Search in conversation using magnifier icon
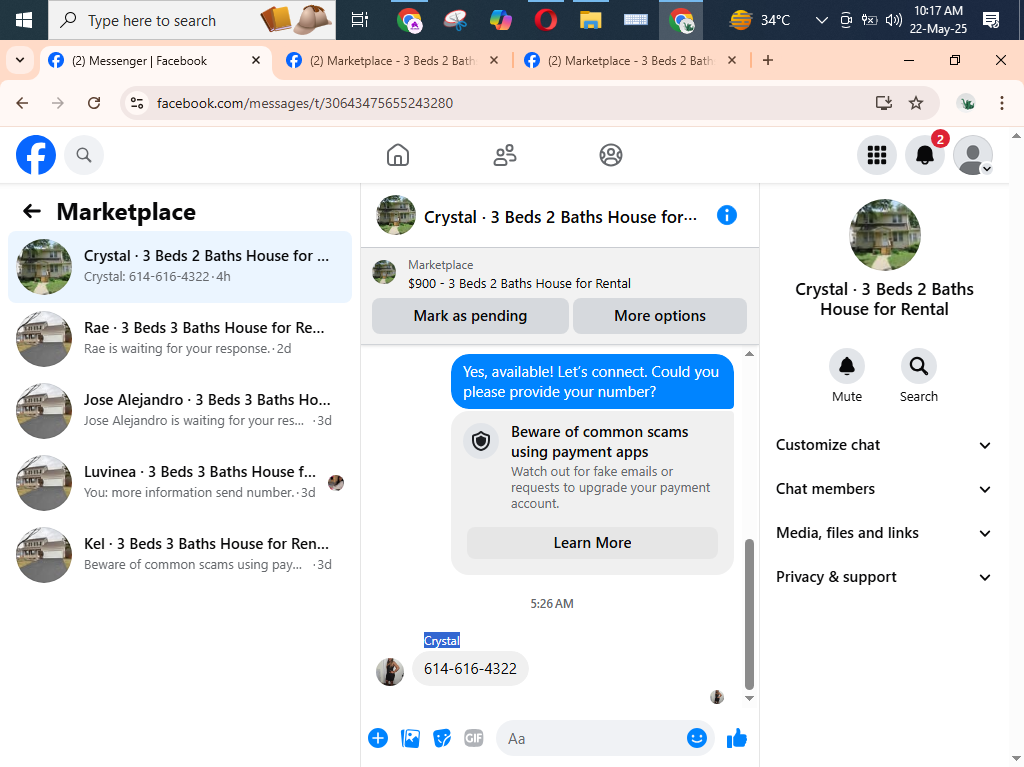 coord(918,367)
